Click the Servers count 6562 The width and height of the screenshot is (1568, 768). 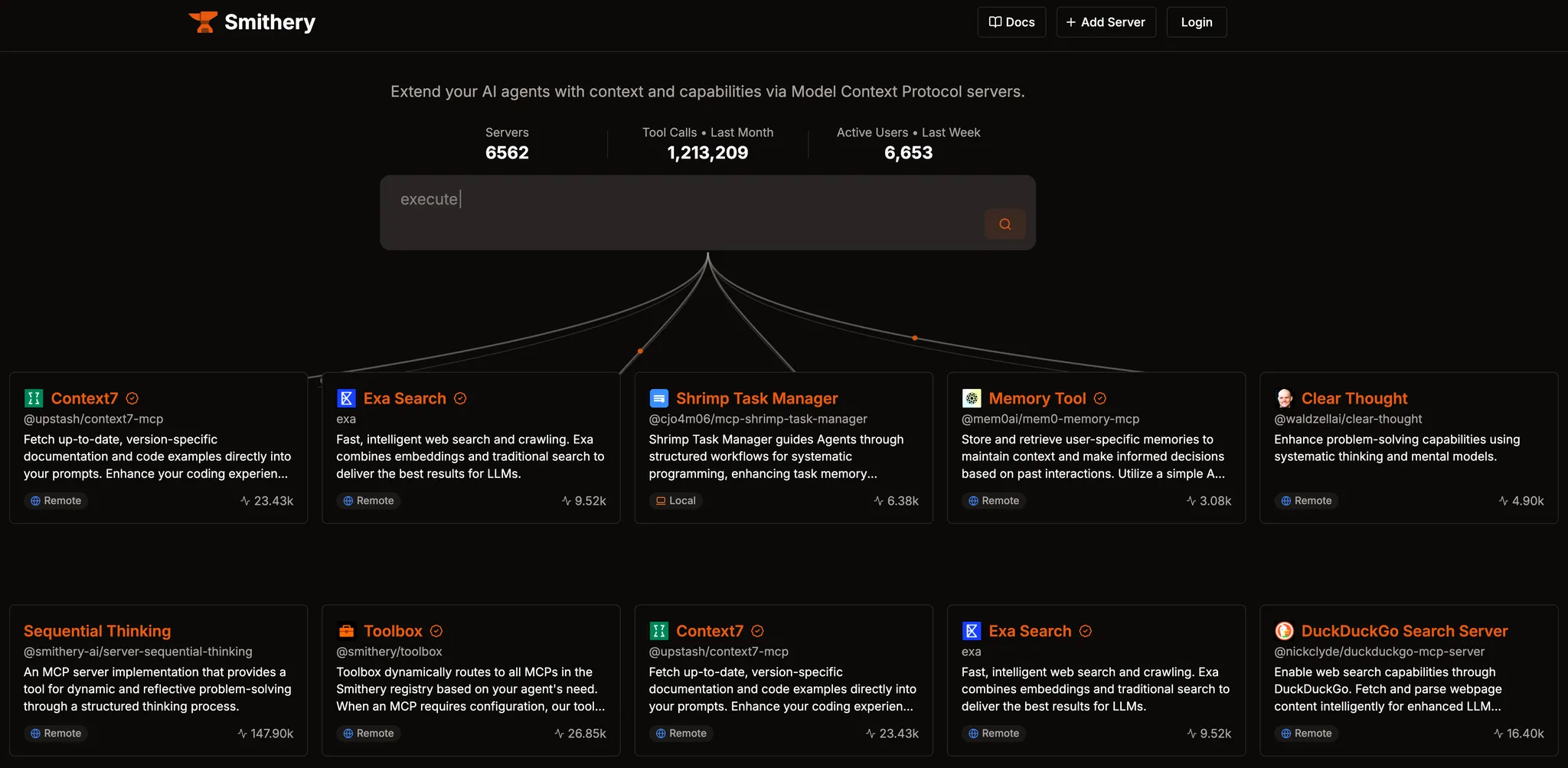click(x=507, y=152)
